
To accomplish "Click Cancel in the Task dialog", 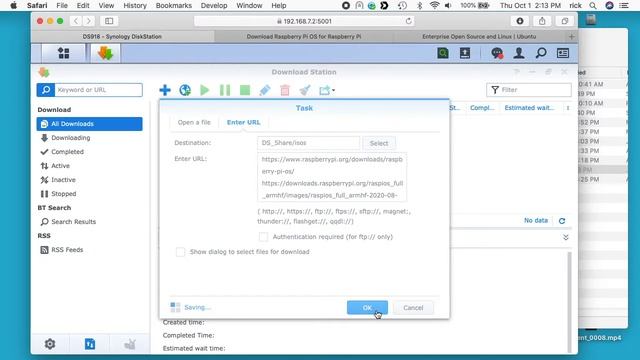I will pos(413,308).
